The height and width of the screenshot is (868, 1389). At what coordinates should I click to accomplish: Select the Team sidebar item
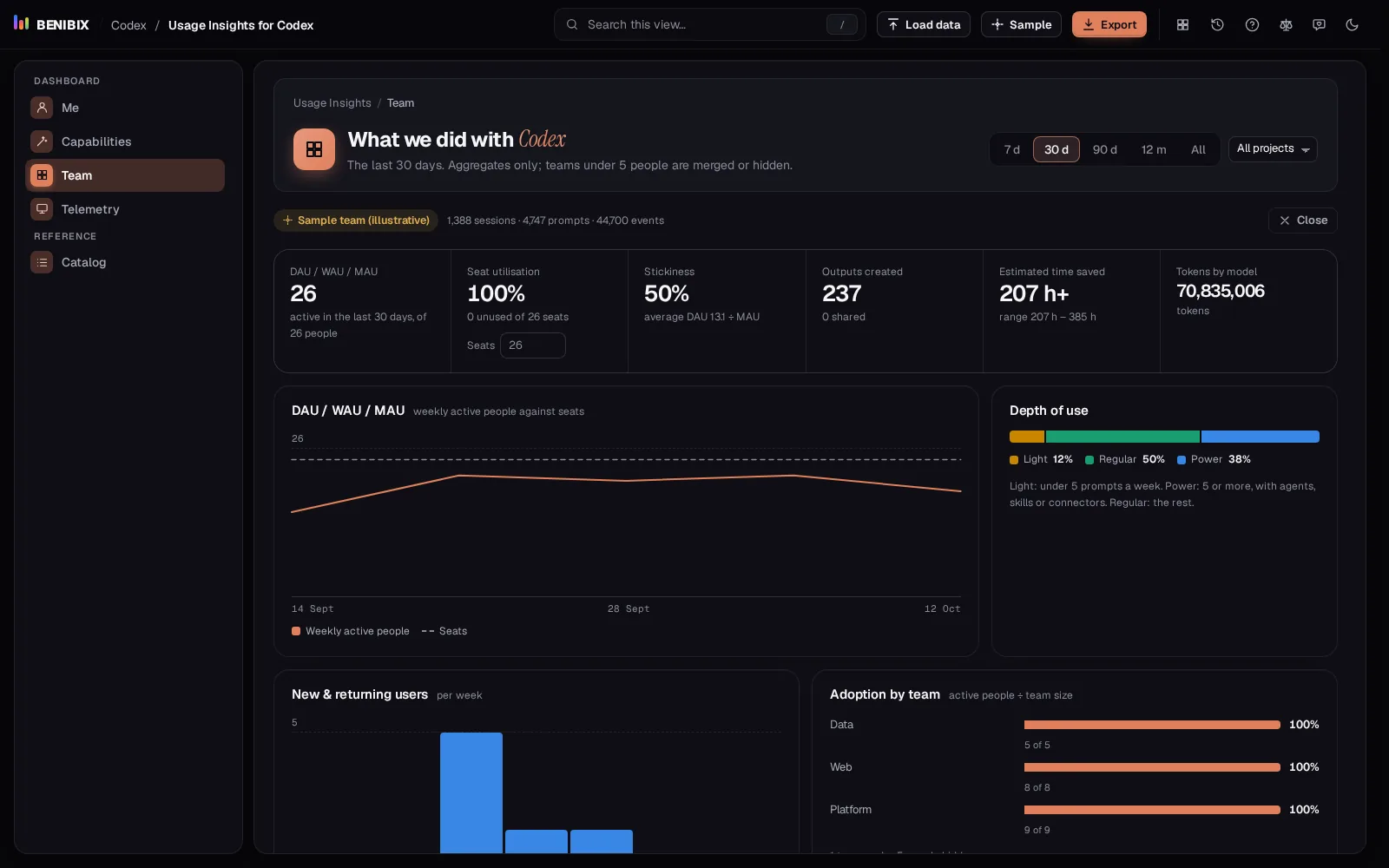(x=125, y=175)
